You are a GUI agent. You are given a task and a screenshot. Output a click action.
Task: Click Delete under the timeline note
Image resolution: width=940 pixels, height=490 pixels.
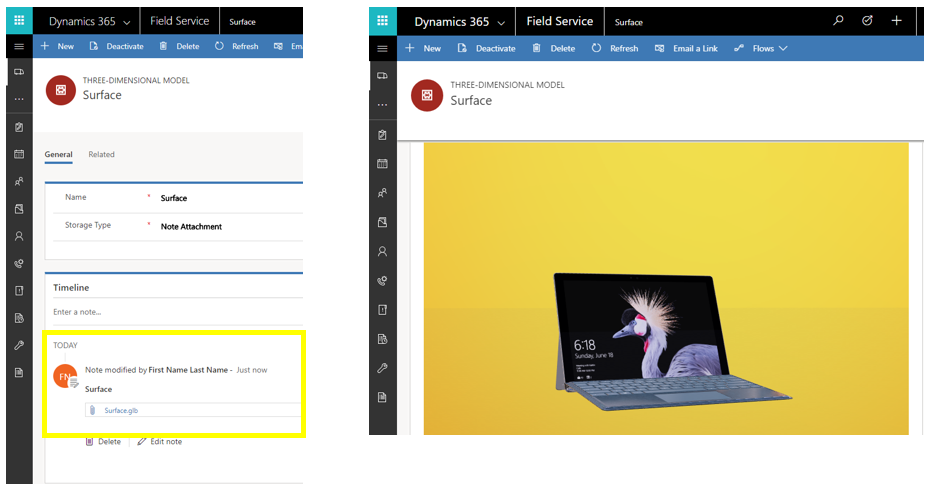[103, 441]
